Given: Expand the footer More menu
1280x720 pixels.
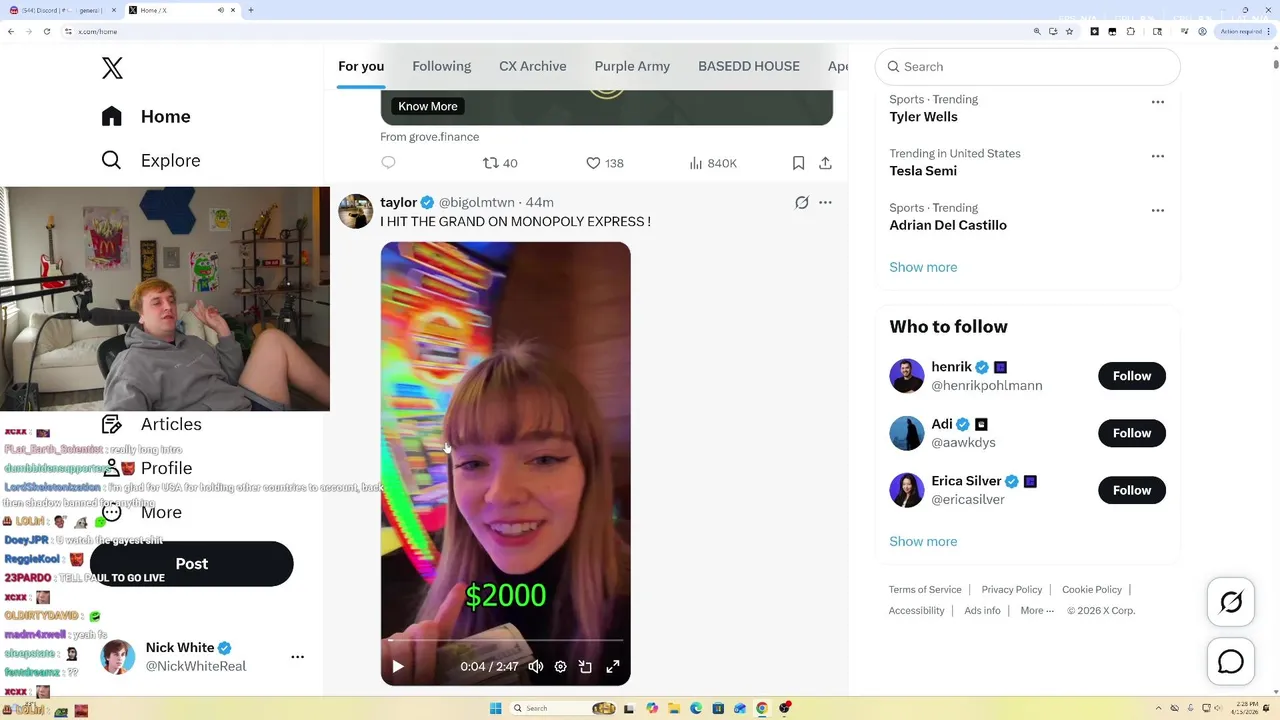Looking at the screenshot, I should (x=1036, y=611).
